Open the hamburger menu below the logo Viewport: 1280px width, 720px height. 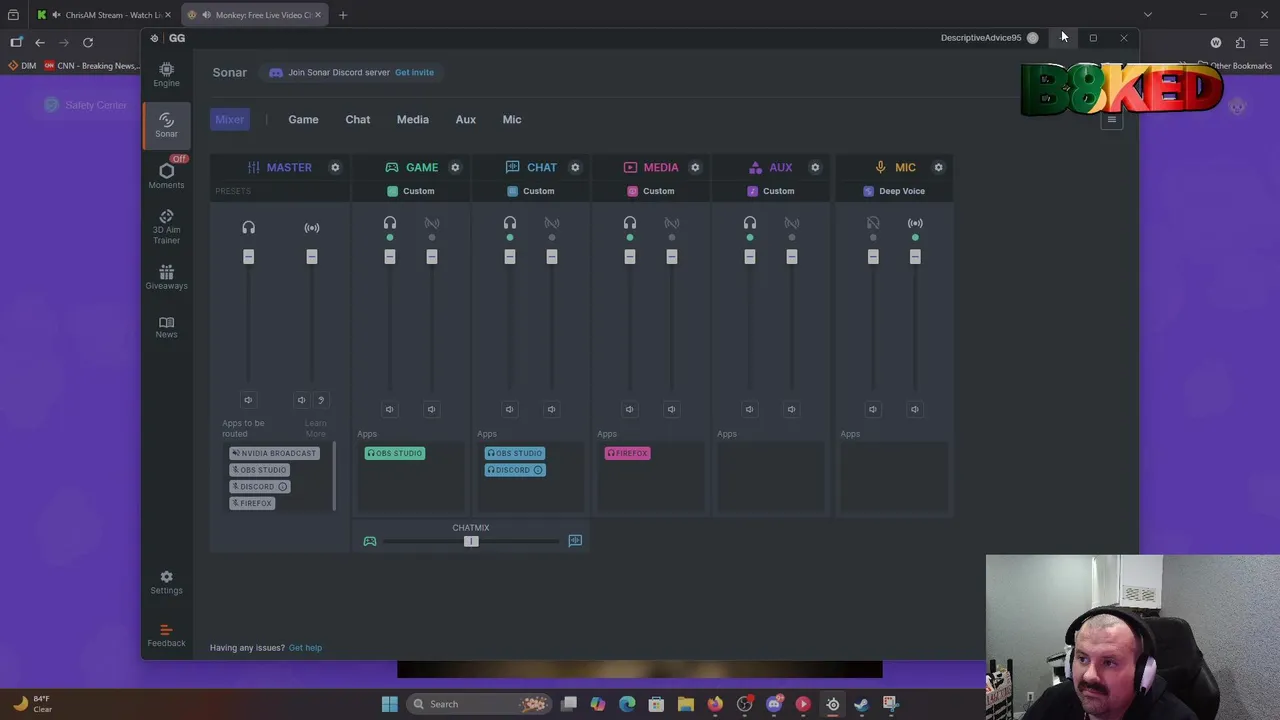(1111, 120)
